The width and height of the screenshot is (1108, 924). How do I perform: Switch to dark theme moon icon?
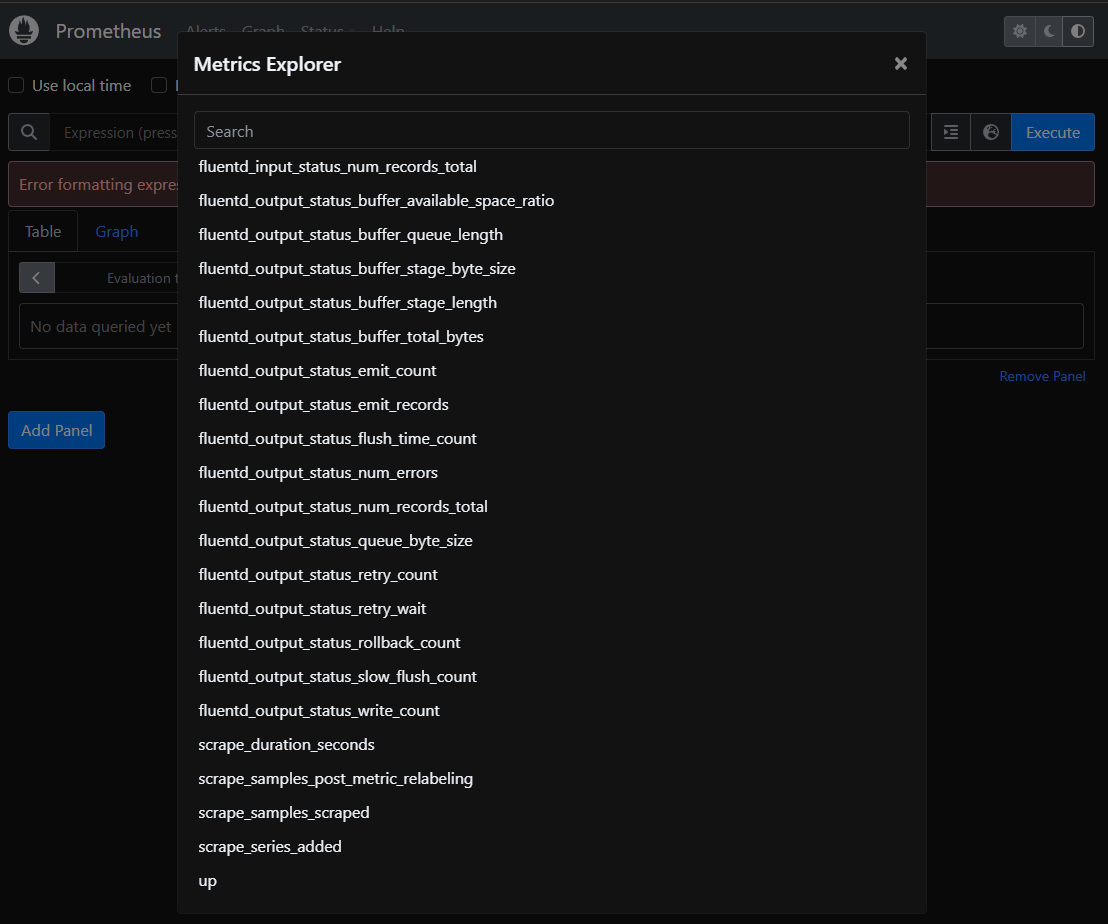[1049, 31]
